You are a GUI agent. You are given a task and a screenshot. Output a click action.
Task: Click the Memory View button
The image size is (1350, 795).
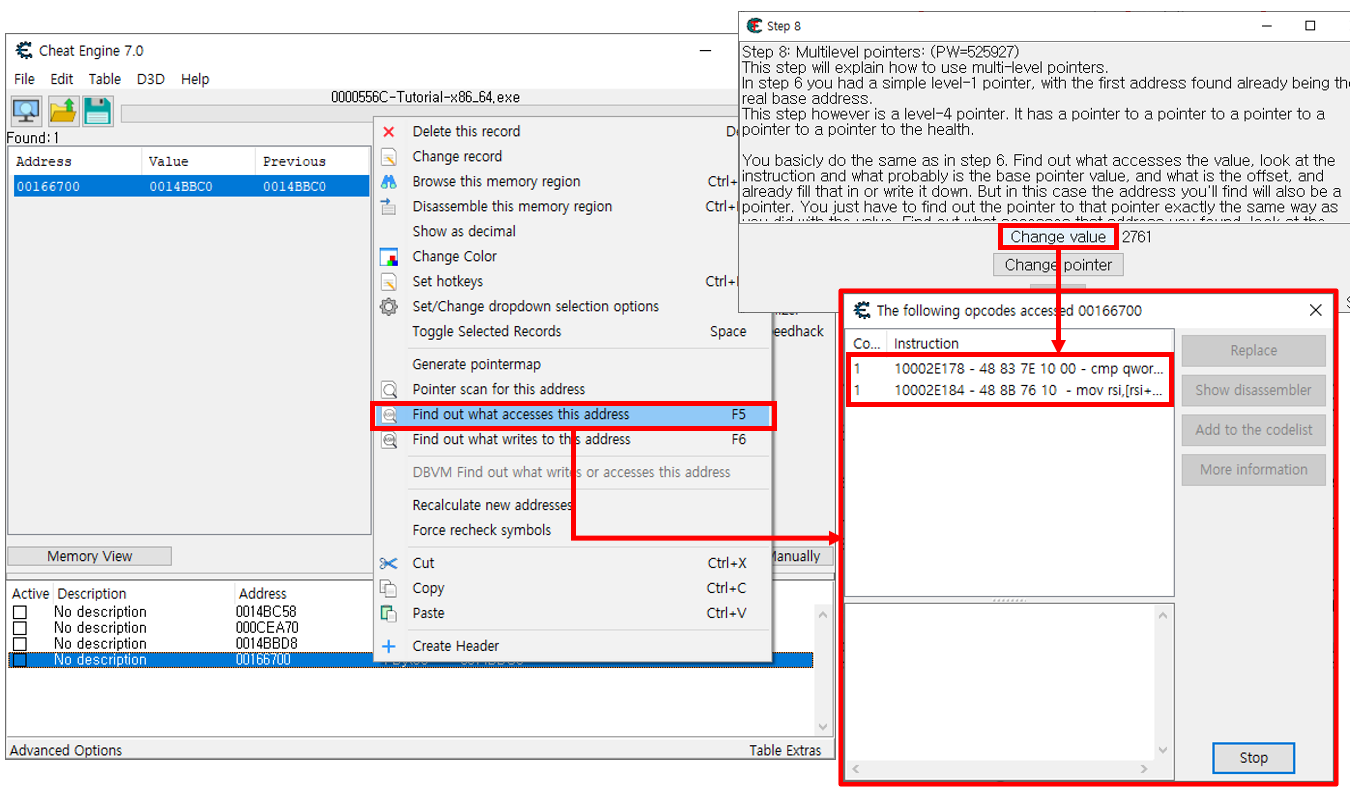tap(90, 556)
